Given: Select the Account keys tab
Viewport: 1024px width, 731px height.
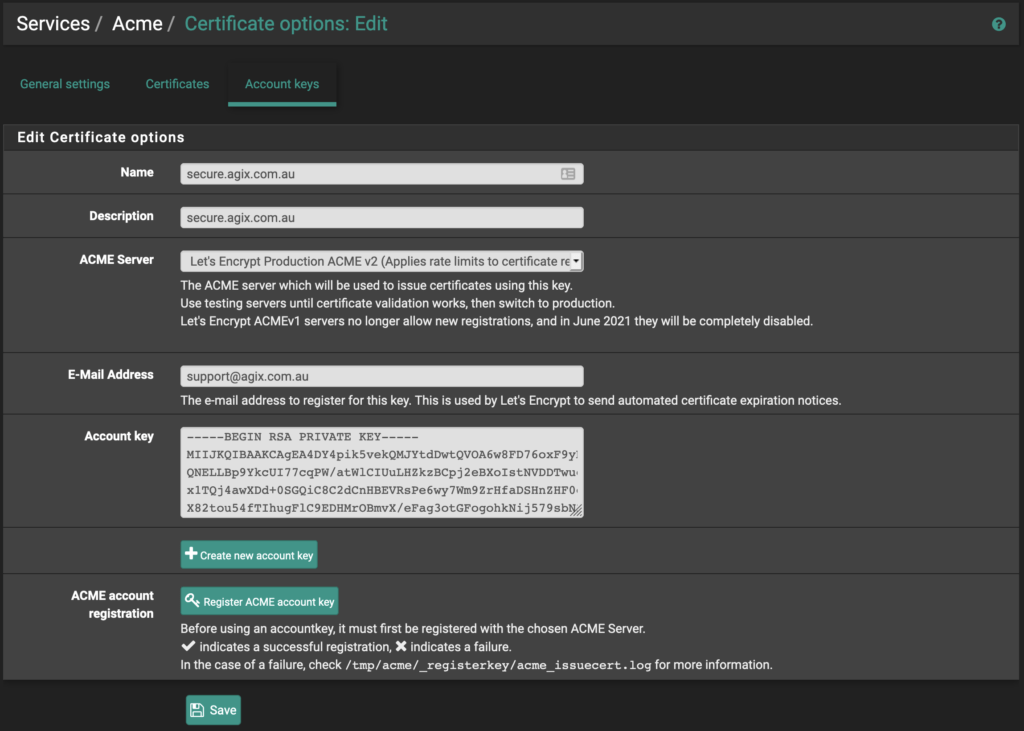Looking at the screenshot, I should tap(282, 84).
